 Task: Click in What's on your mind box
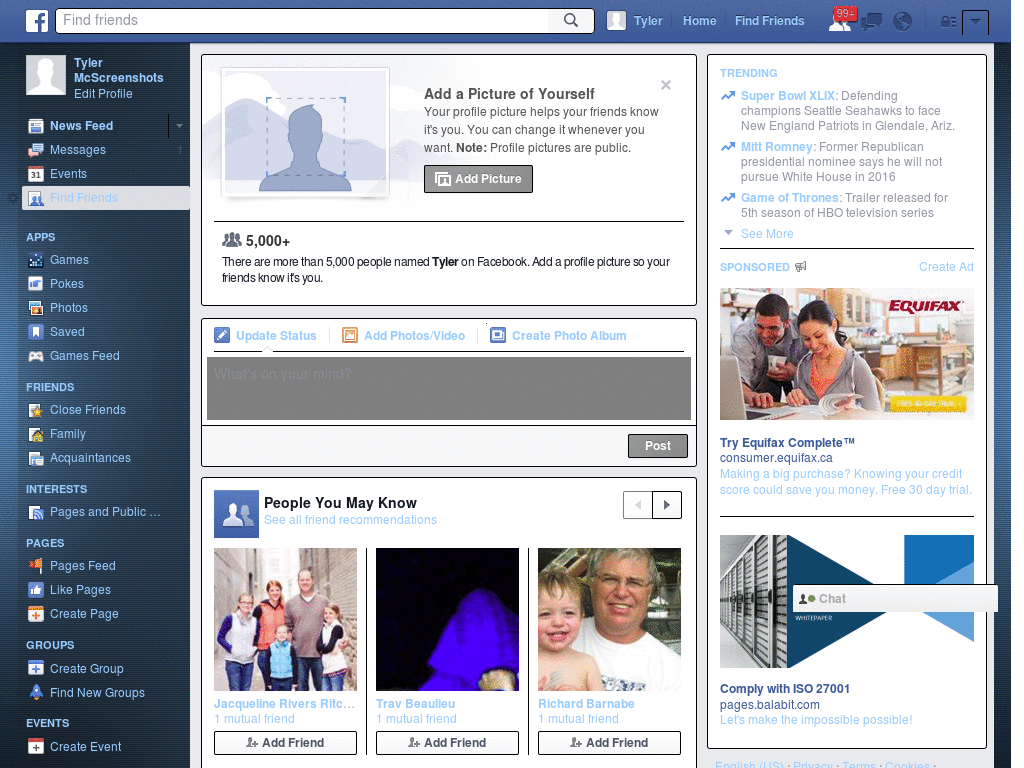pos(449,388)
